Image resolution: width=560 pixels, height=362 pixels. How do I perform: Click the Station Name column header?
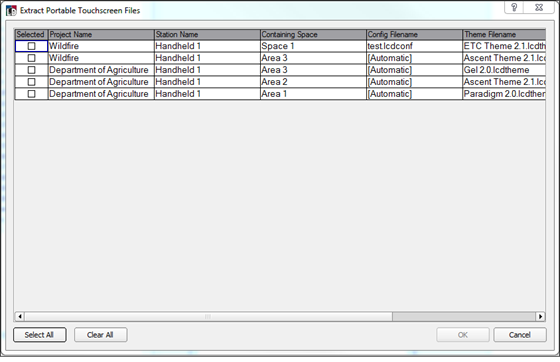click(207, 35)
